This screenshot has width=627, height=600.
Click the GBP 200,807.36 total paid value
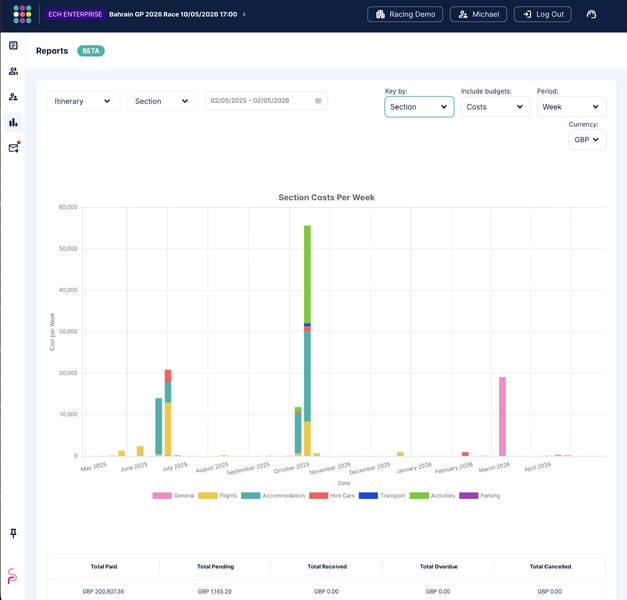click(103, 591)
